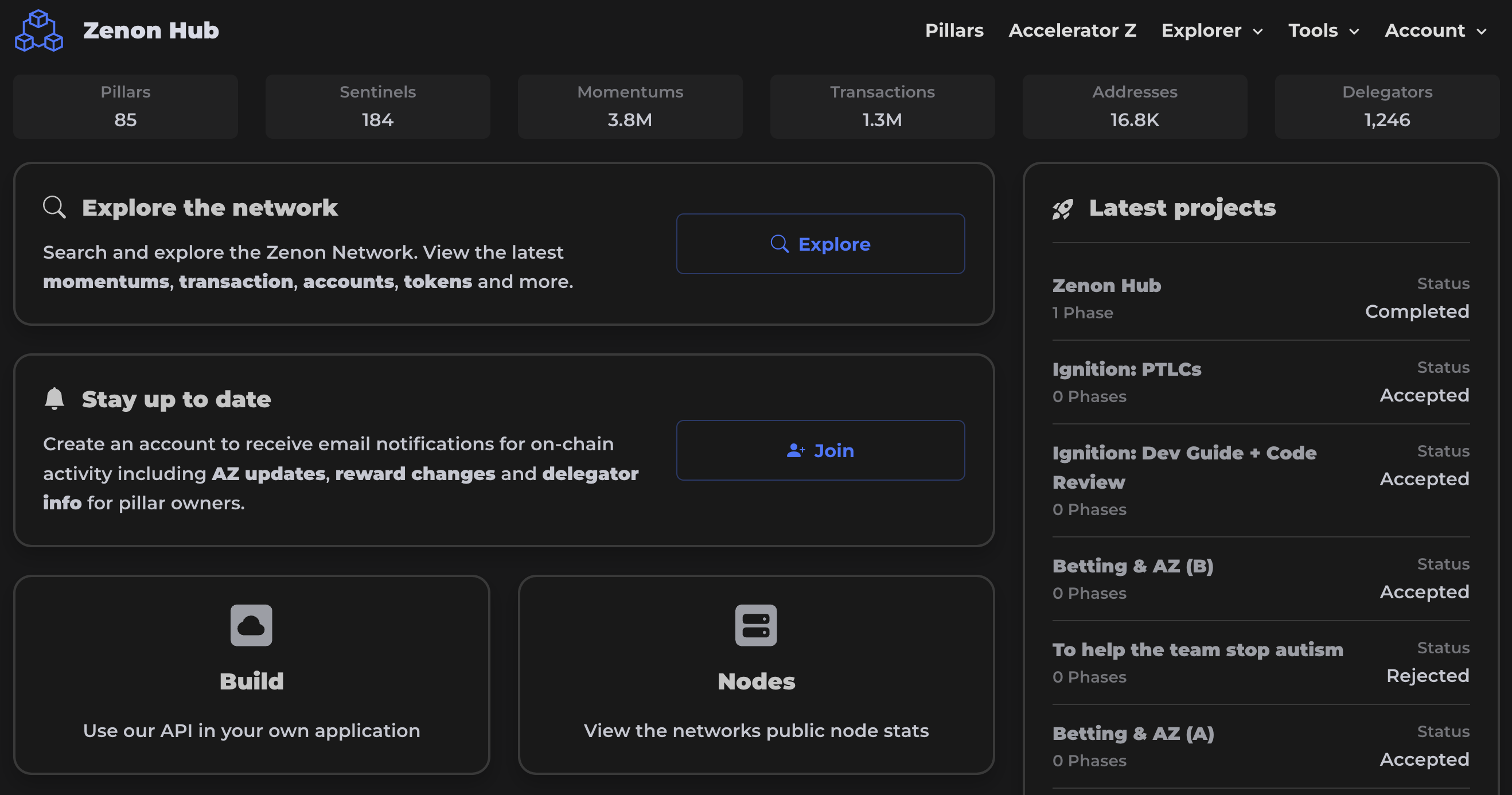Viewport: 1512px width, 795px height.
Task: Expand the Explorer dropdown menu
Action: pos(1211,30)
